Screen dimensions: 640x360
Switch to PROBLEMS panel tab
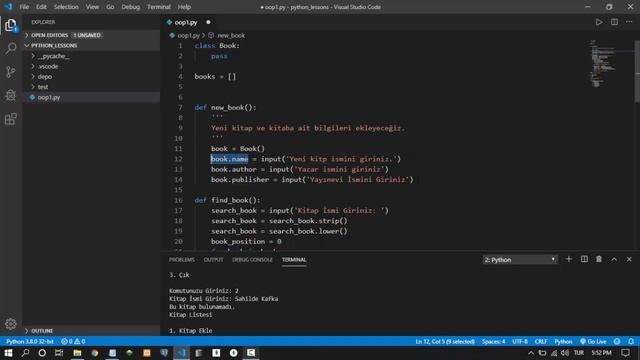pyautogui.click(x=182, y=260)
